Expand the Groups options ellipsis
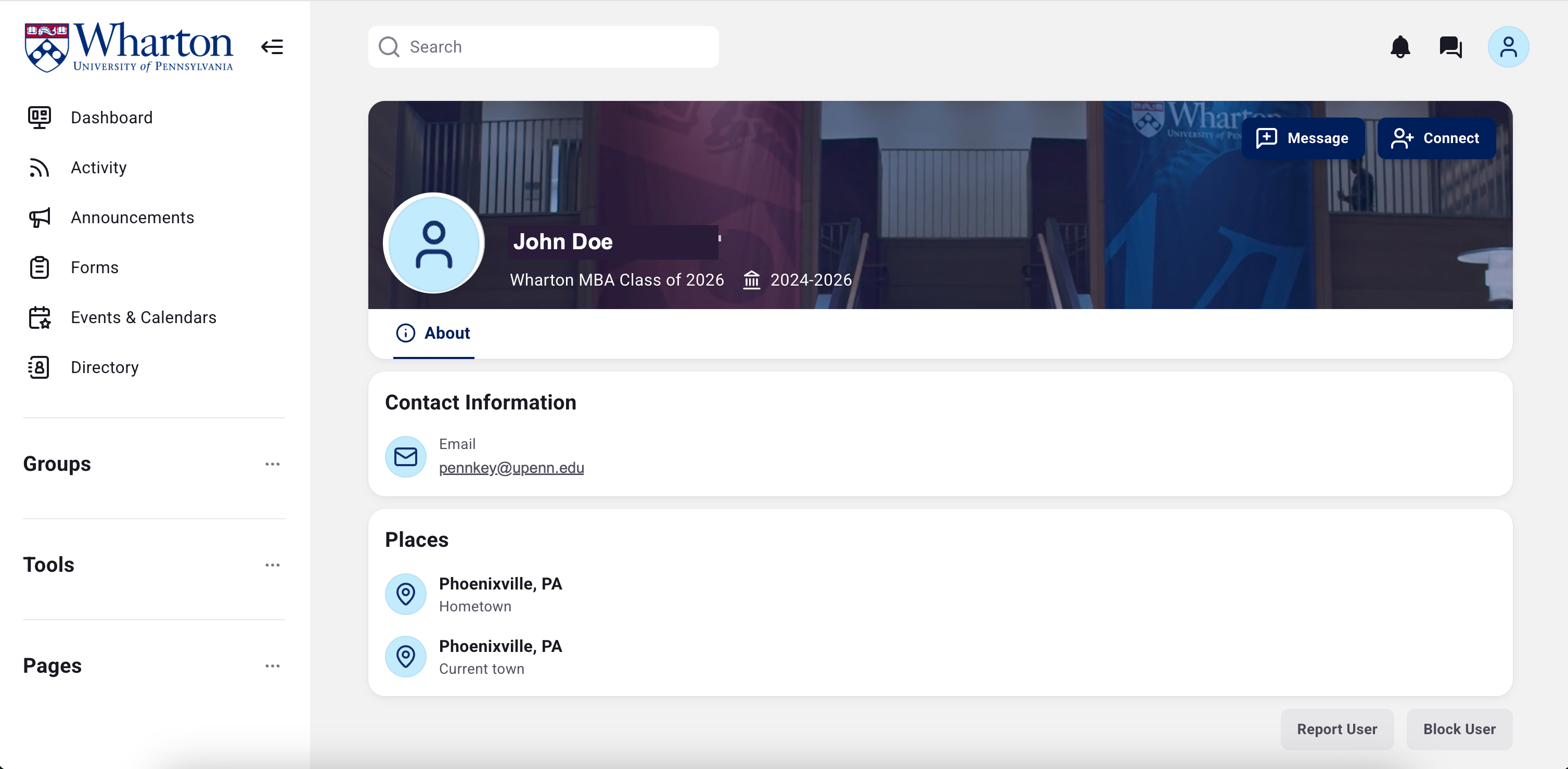The image size is (1568, 769). 272,464
